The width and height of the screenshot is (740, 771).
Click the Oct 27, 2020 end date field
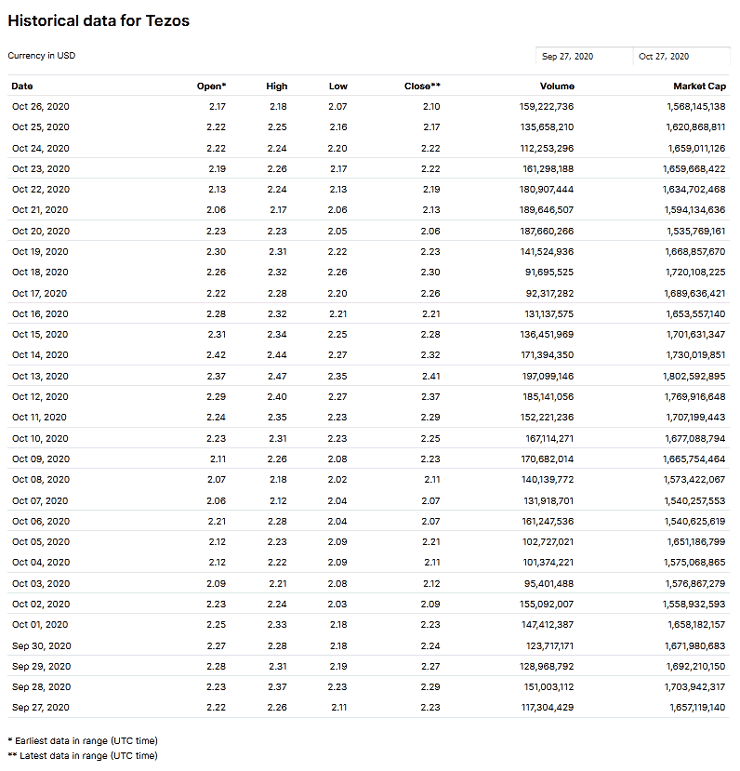(x=680, y=57)
